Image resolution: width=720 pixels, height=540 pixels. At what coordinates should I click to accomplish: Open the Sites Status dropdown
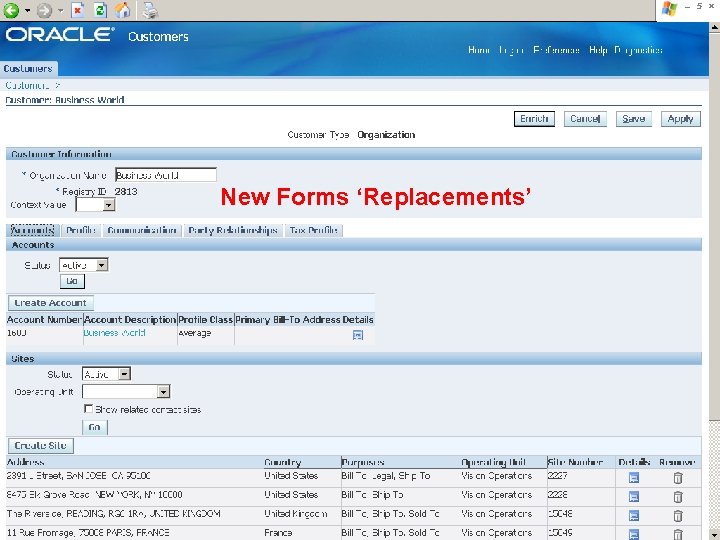pyautogui.click(x=106, y=374)
